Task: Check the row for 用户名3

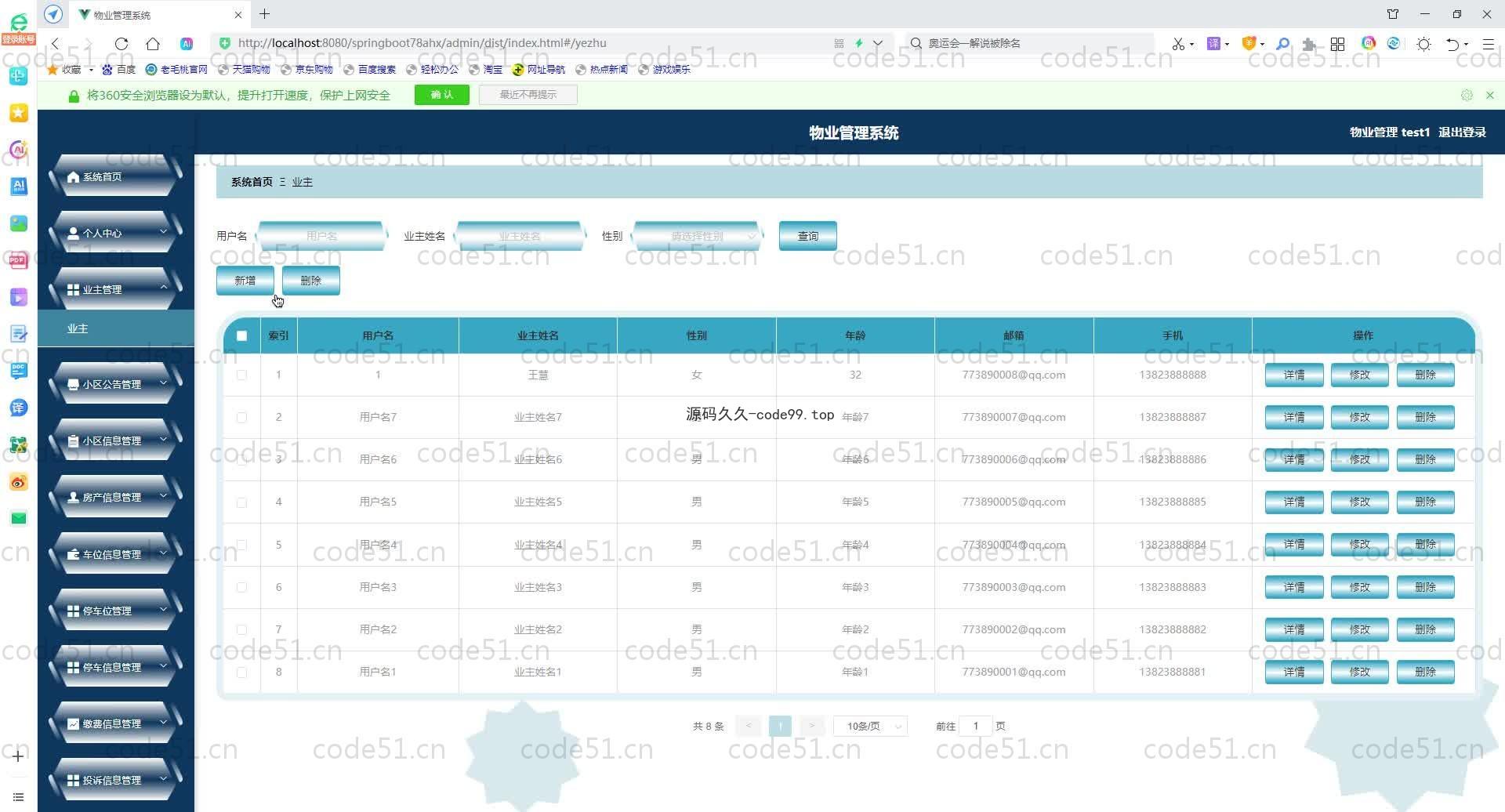Action: coord(241,587)
